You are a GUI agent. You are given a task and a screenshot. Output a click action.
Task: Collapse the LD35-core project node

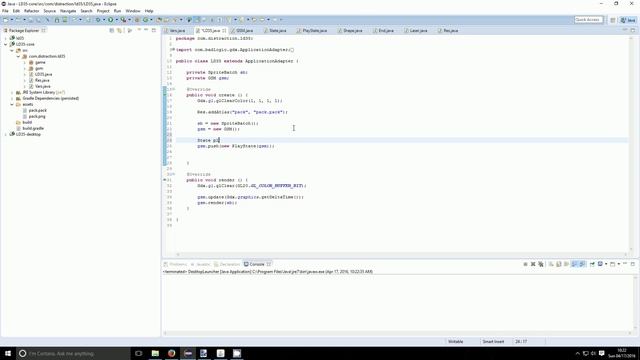tap(6, 44)
